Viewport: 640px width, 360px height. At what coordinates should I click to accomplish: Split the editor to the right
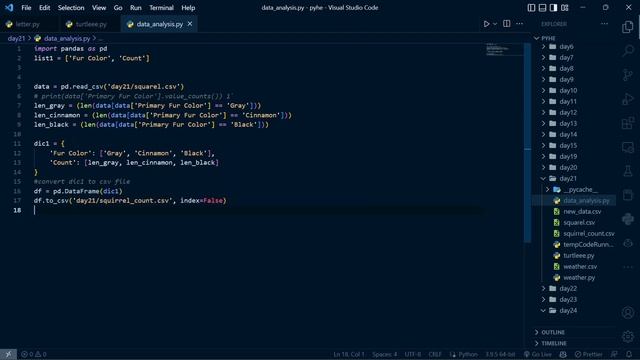point(507,24)
